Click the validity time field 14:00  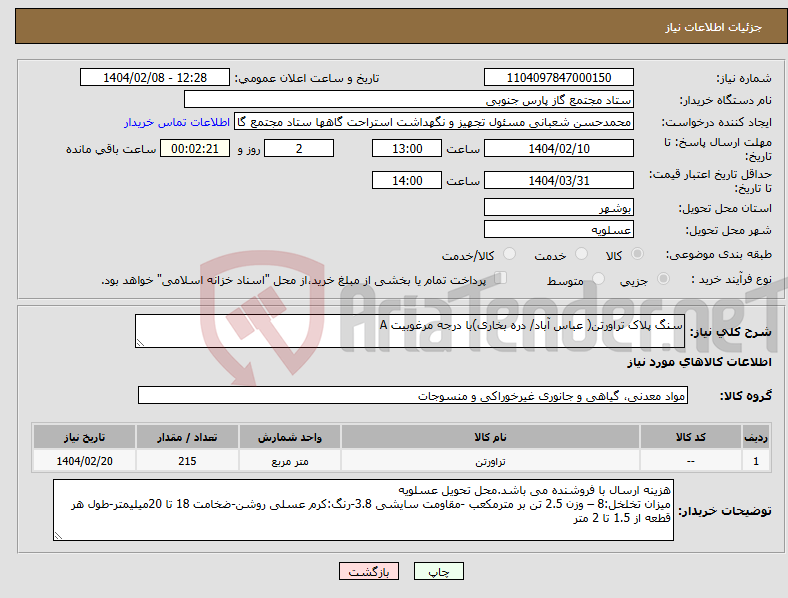407,180
